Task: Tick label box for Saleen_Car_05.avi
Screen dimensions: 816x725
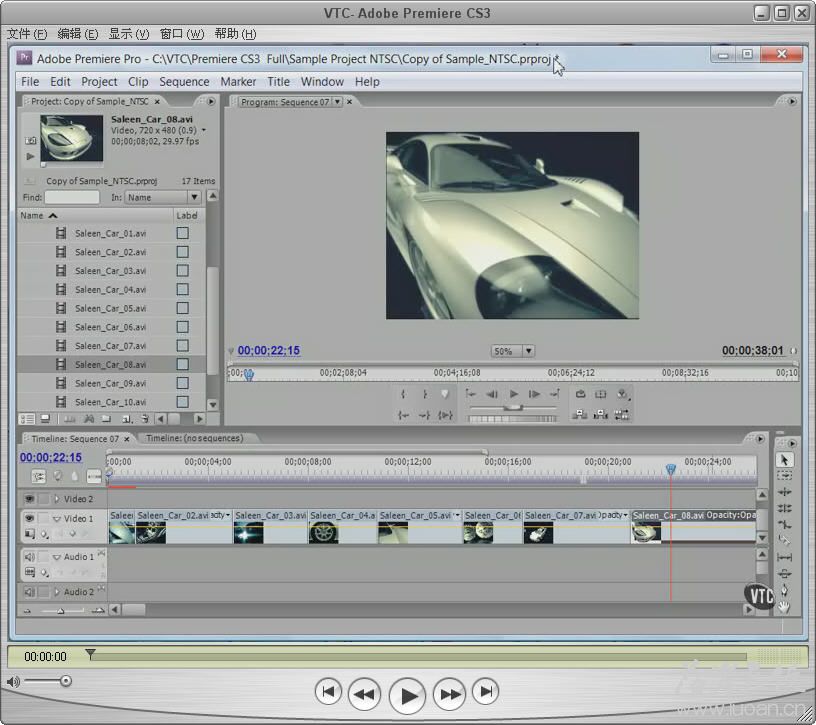Action: point(182,308)
